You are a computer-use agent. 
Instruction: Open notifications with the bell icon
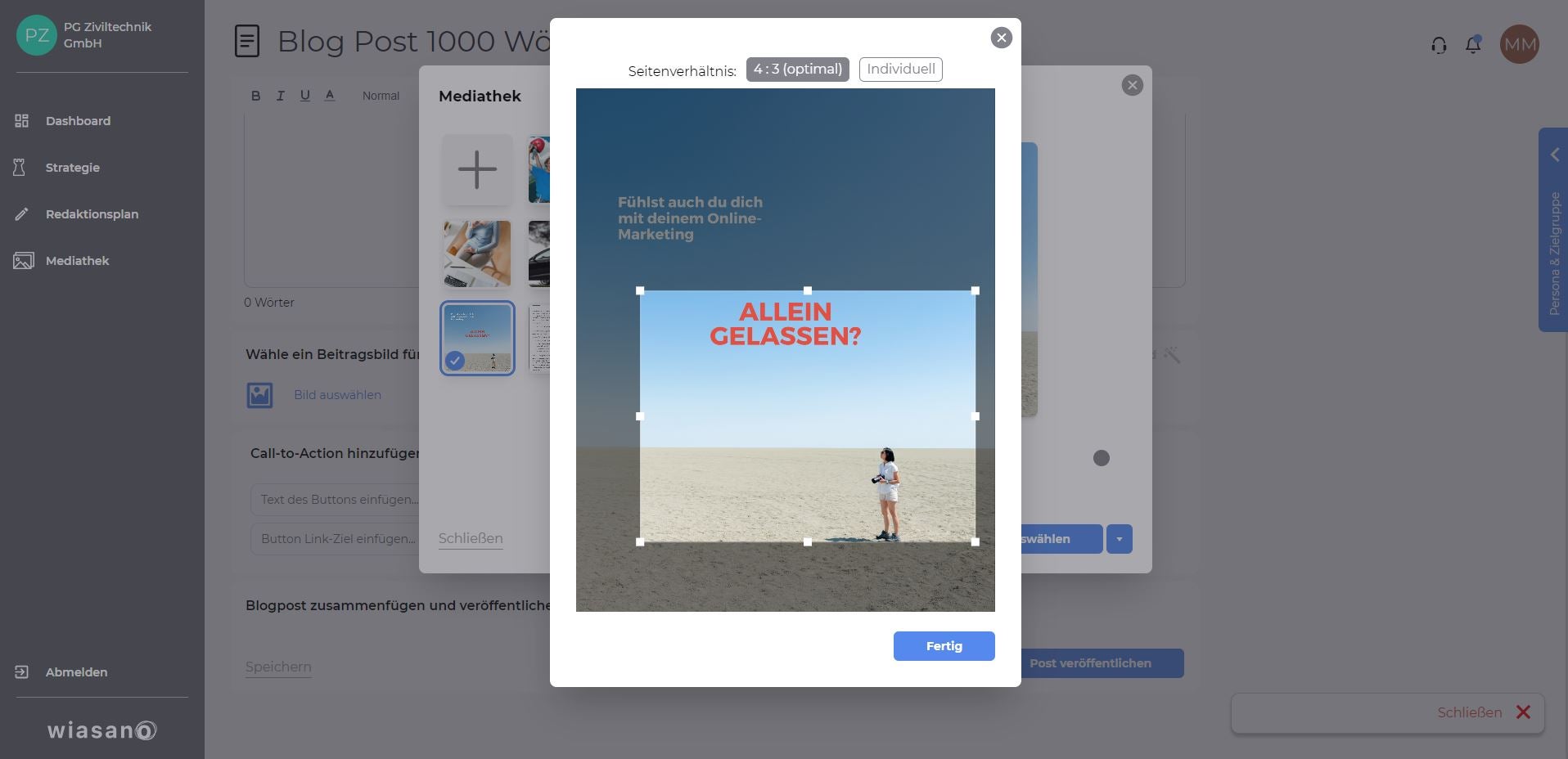1473,45
